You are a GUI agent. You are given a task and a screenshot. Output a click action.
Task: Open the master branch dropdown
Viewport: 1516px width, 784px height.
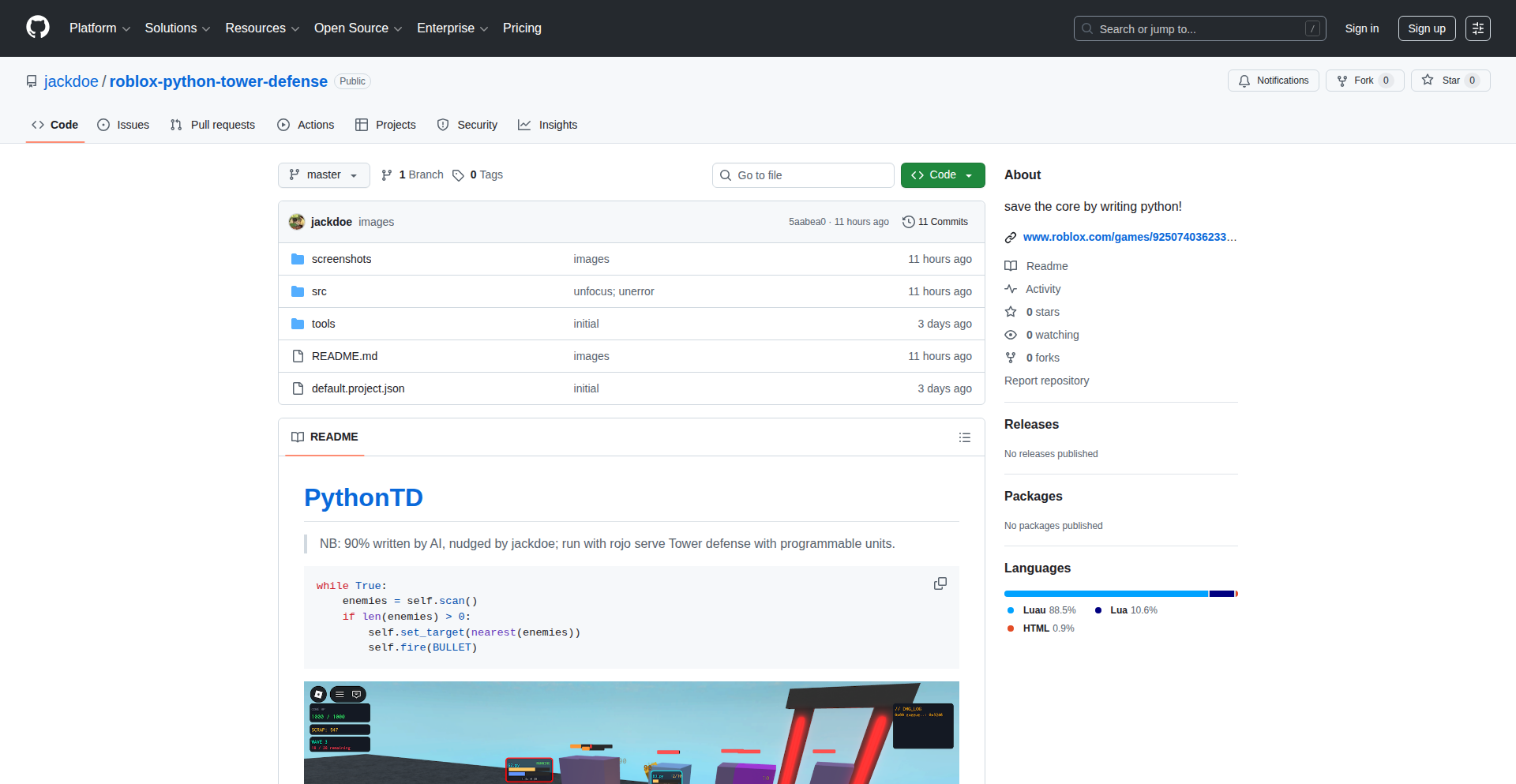point(323,174)
